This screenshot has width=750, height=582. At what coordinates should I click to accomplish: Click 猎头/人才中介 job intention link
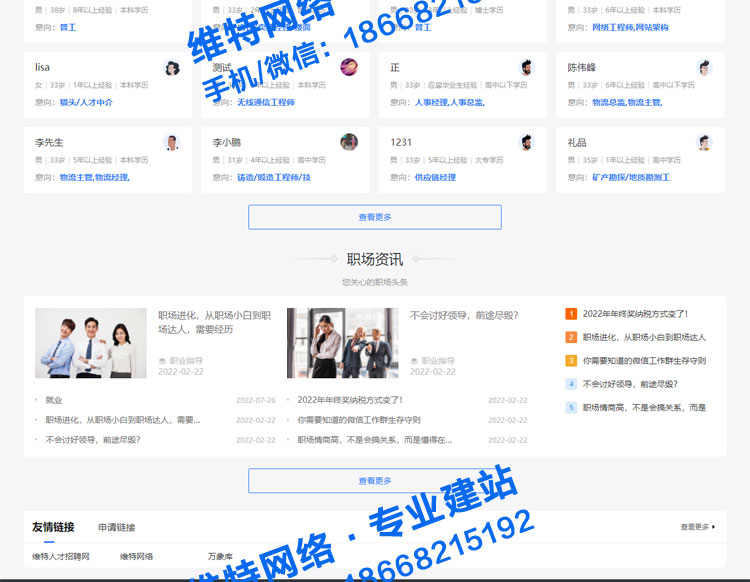(x=86, y=102)
